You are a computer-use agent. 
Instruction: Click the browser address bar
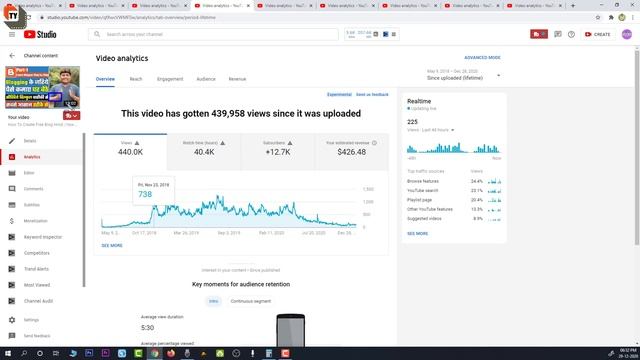click(x=314, y=18)
